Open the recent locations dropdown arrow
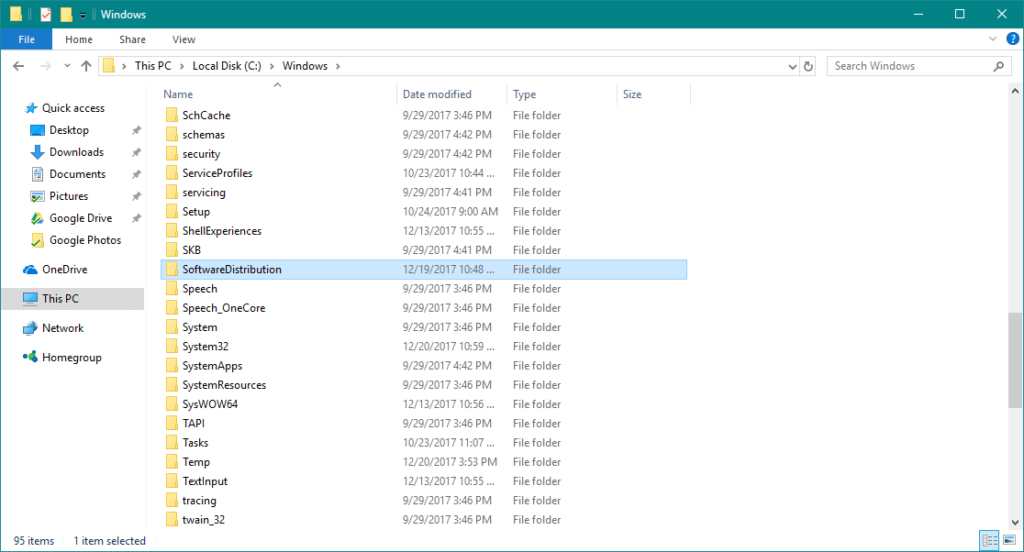 (67, 66)
